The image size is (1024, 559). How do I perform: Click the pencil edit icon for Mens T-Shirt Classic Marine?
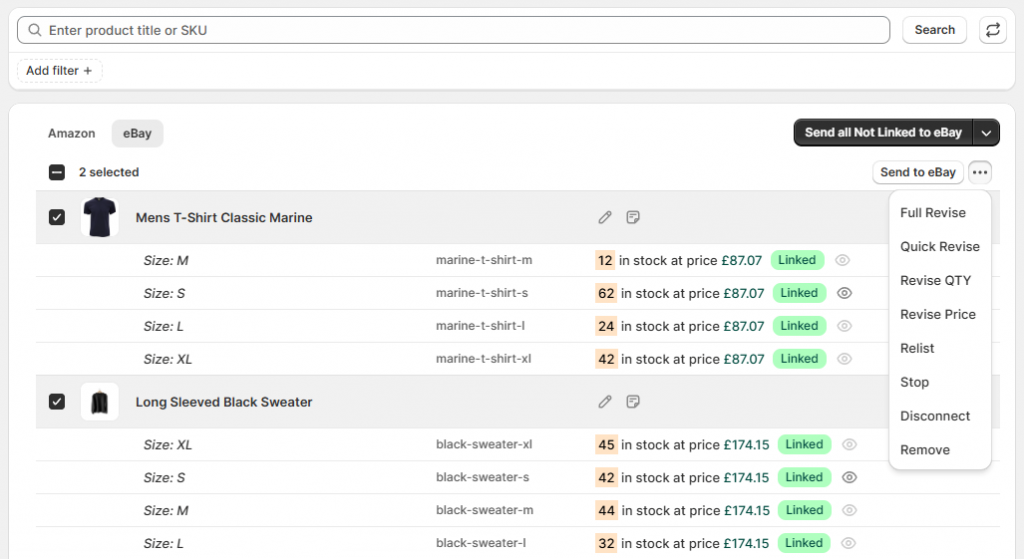(x=605, y=217)
